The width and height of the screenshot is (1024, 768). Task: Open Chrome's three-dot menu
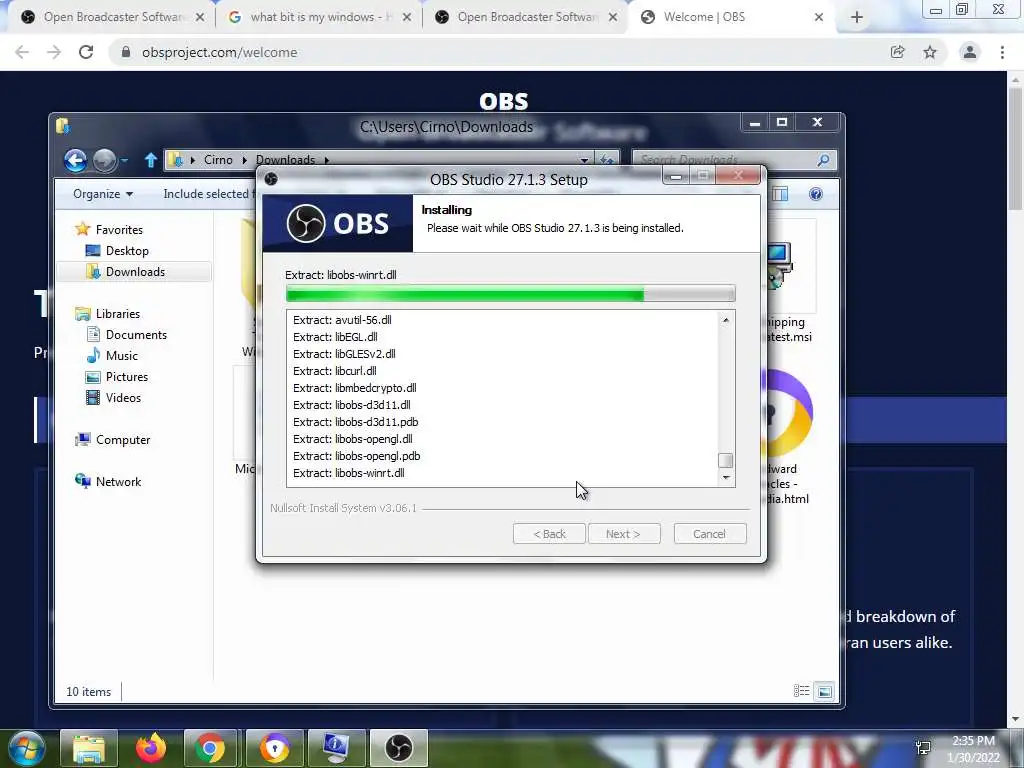pyautogui.click(x=1002, y=52)
